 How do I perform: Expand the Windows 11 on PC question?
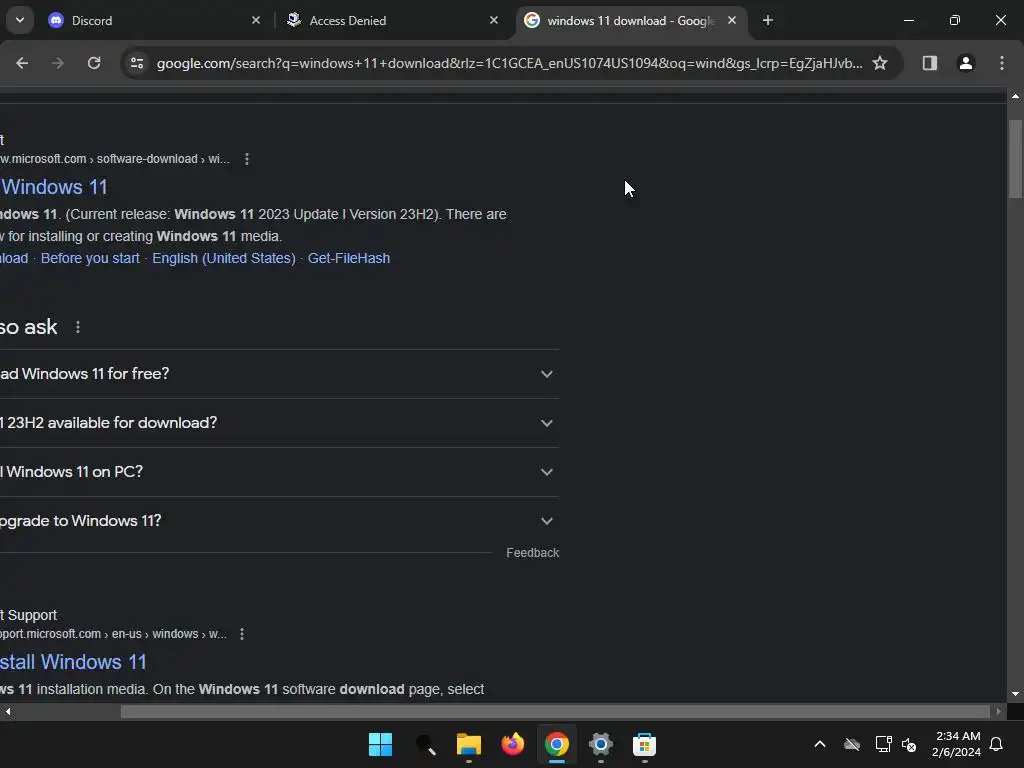pyautogui.click(x=279, y=472)
